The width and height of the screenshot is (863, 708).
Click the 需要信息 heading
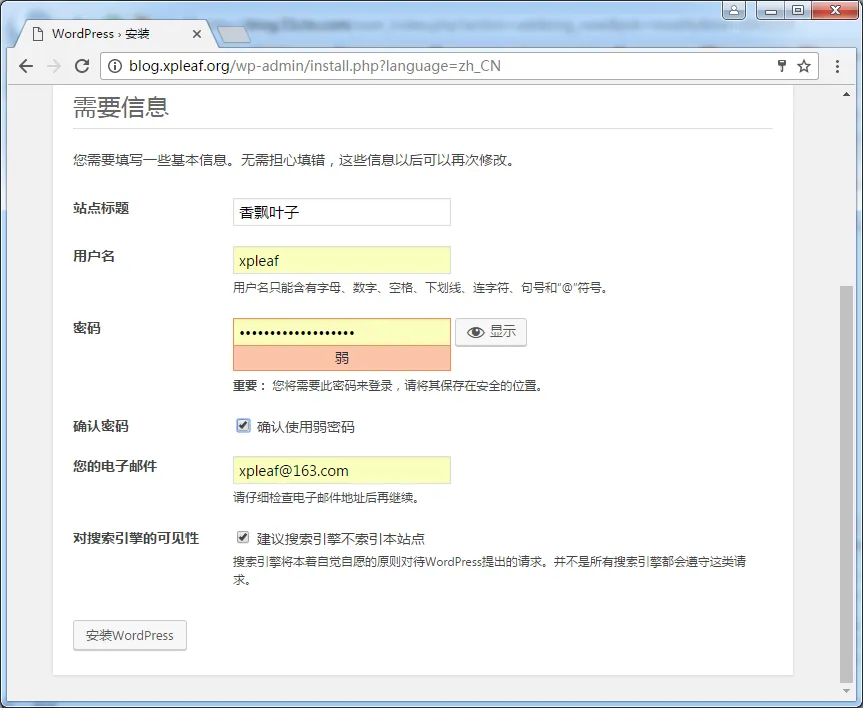[121, 107]
